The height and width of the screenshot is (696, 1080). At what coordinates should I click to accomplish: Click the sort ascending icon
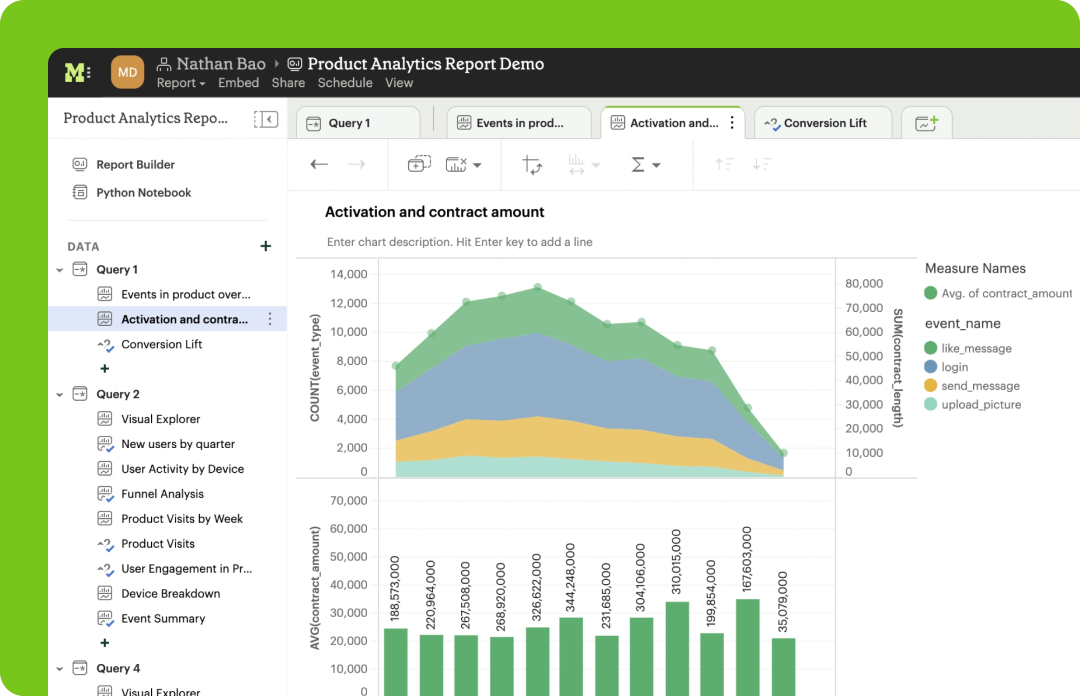tap(724, 164)
